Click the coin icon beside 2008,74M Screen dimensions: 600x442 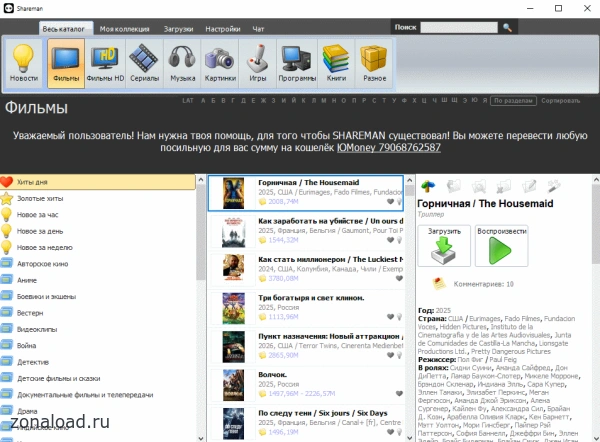262,202
